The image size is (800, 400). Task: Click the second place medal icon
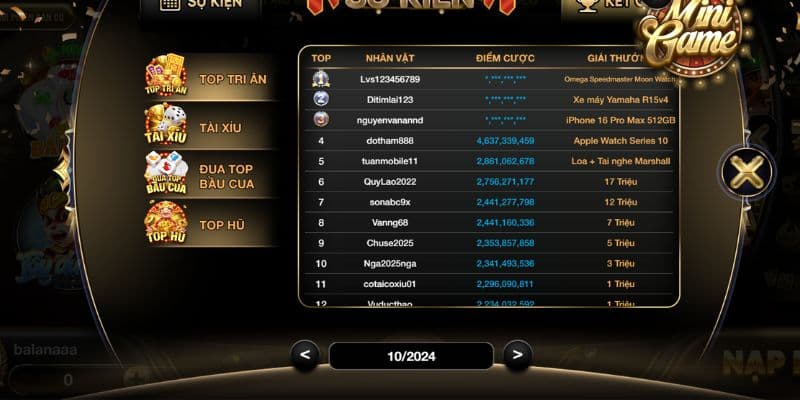click(x=321, y=99)
